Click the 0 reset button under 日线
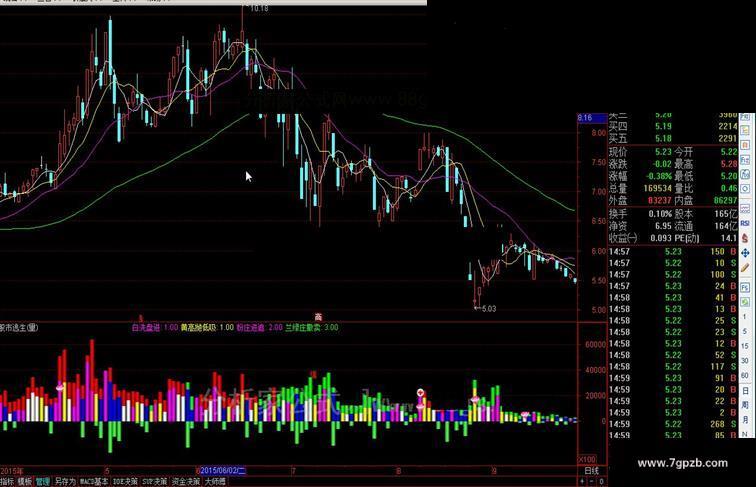 coord(601,482)
